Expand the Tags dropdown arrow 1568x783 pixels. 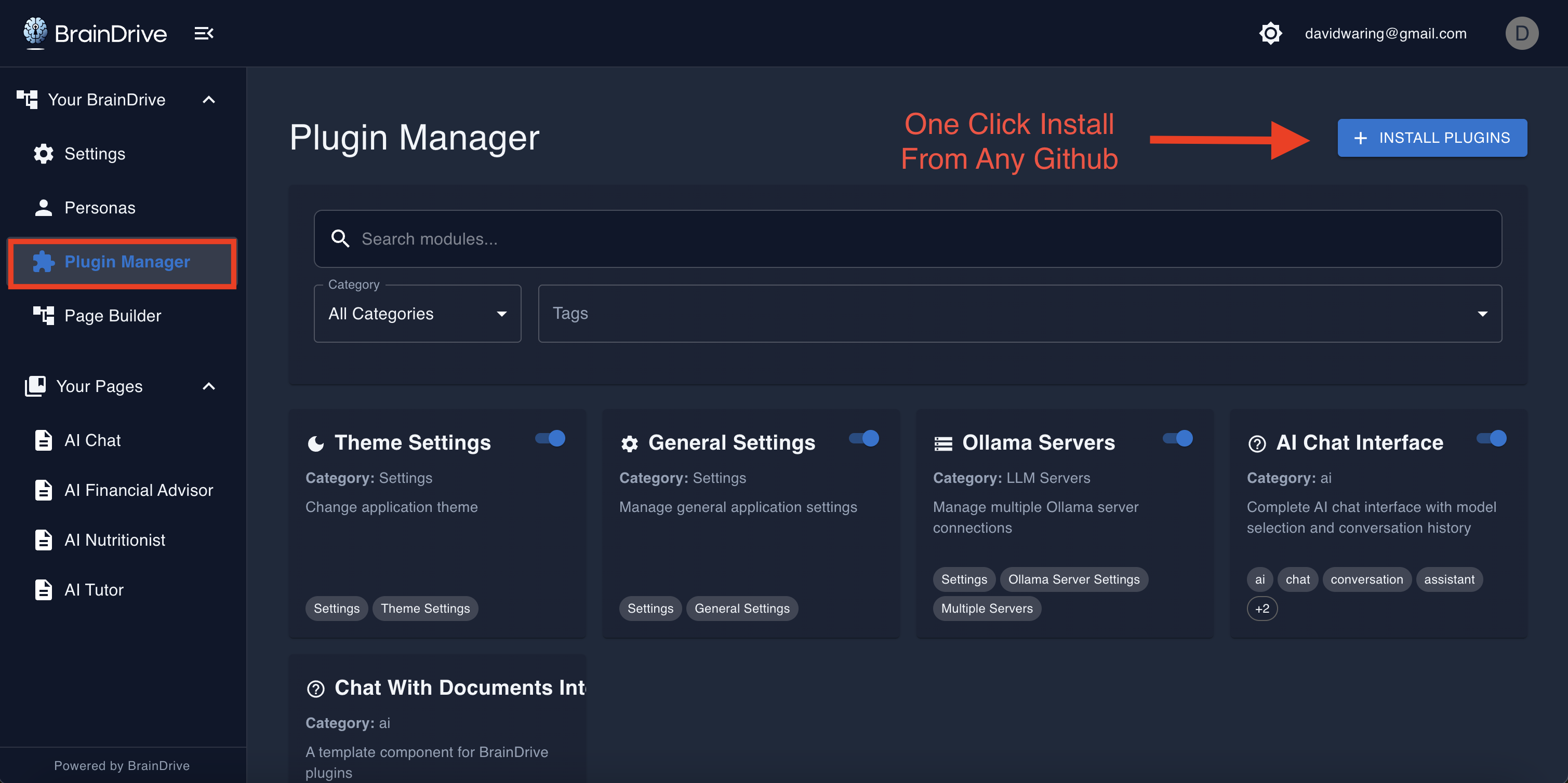(1482, 314)
